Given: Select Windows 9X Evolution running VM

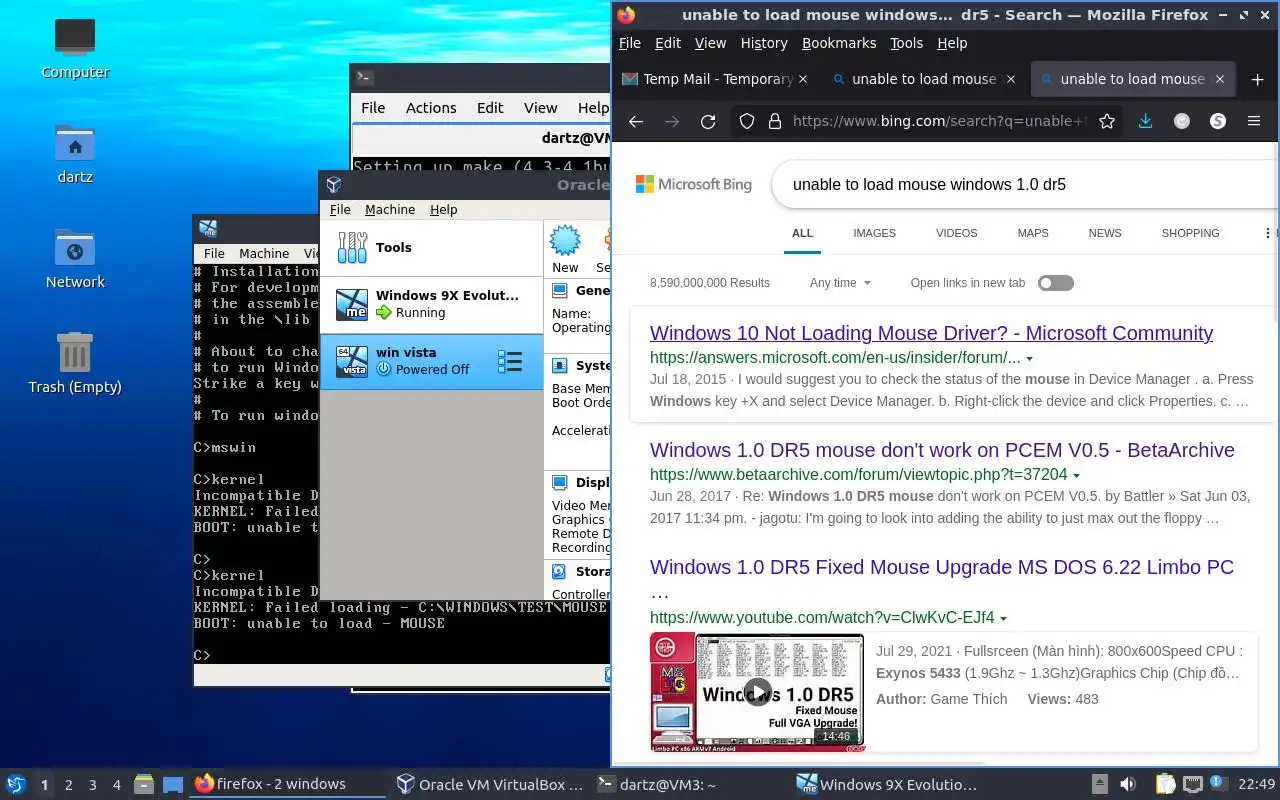Looking at the screenshot, I should point(431,304).
